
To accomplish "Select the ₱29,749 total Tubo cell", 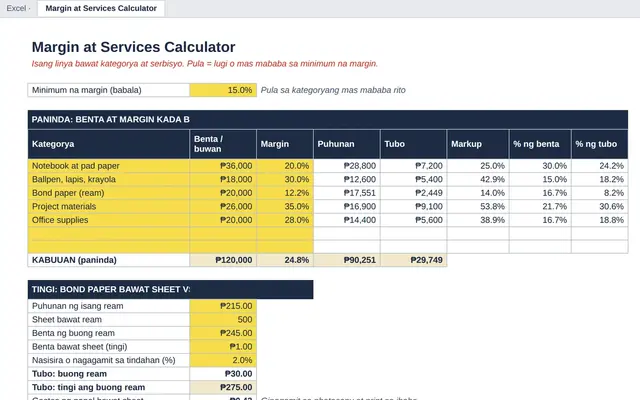I will coord(413,260).
